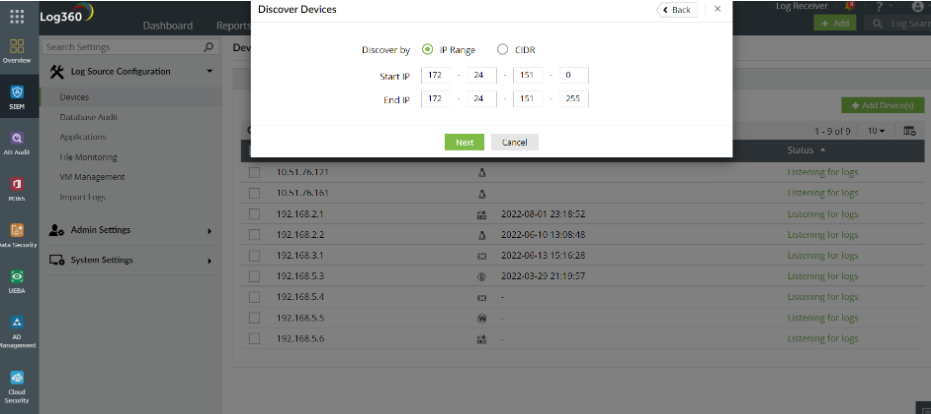
Task: Click the device type icon for 192.168.5.5
Action: click(x=482, y=318)
